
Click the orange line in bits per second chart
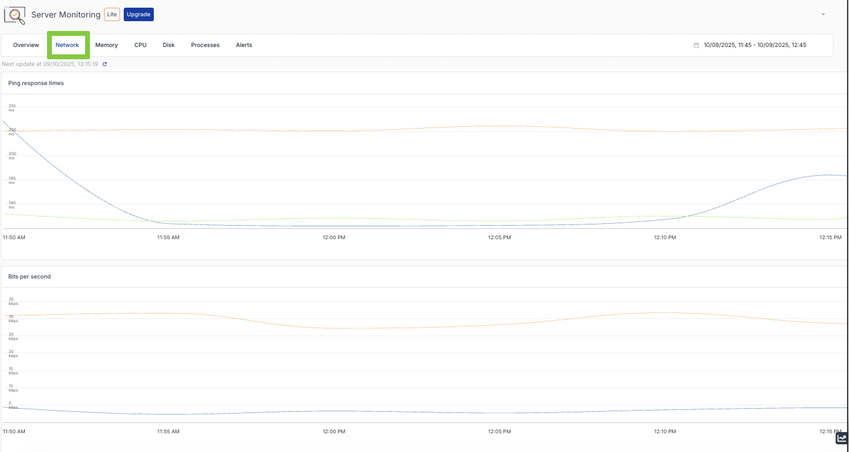click(400, 327)
